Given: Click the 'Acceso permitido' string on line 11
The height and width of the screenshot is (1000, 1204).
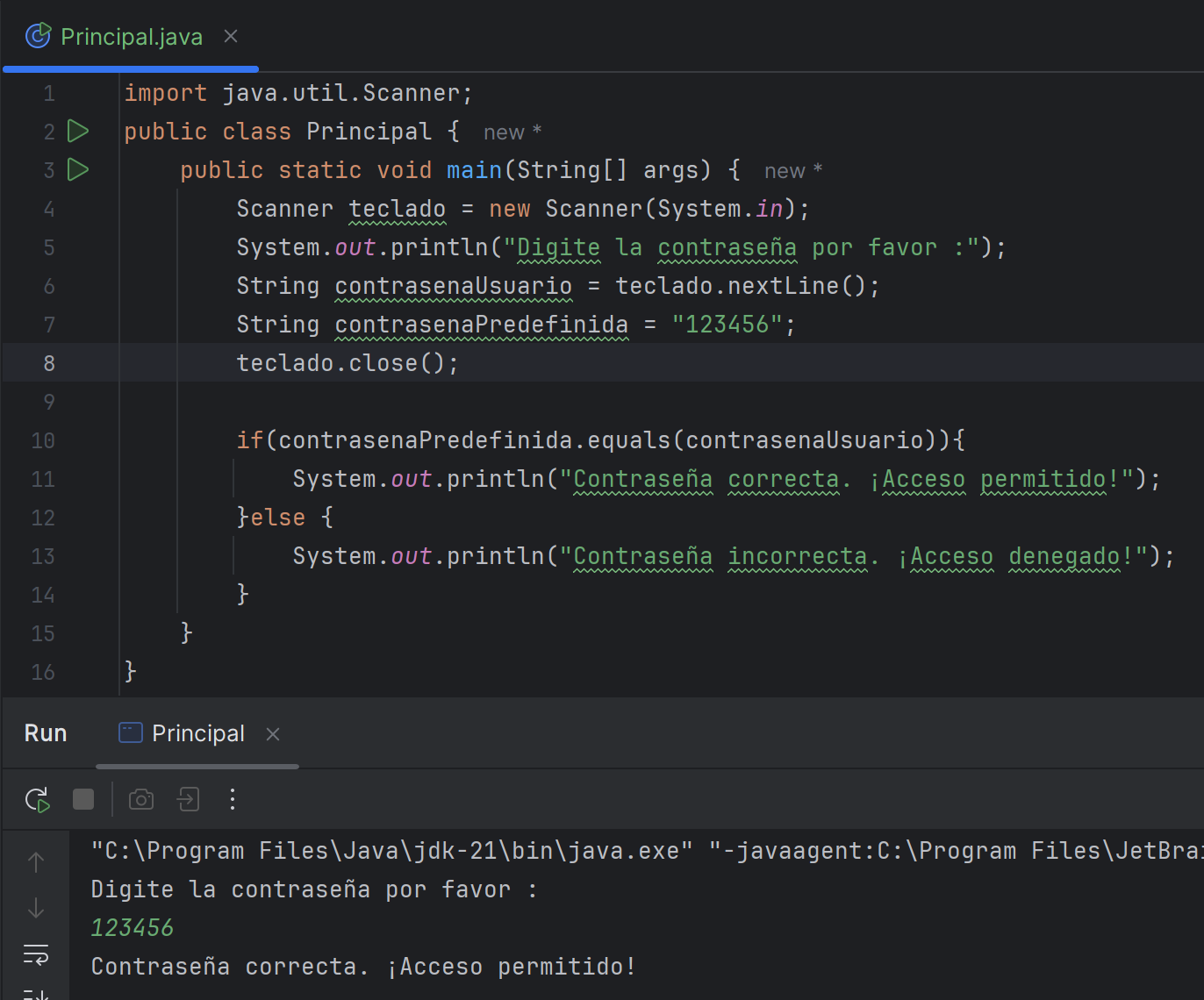Looking at the screenshot, I should (994, 479).
